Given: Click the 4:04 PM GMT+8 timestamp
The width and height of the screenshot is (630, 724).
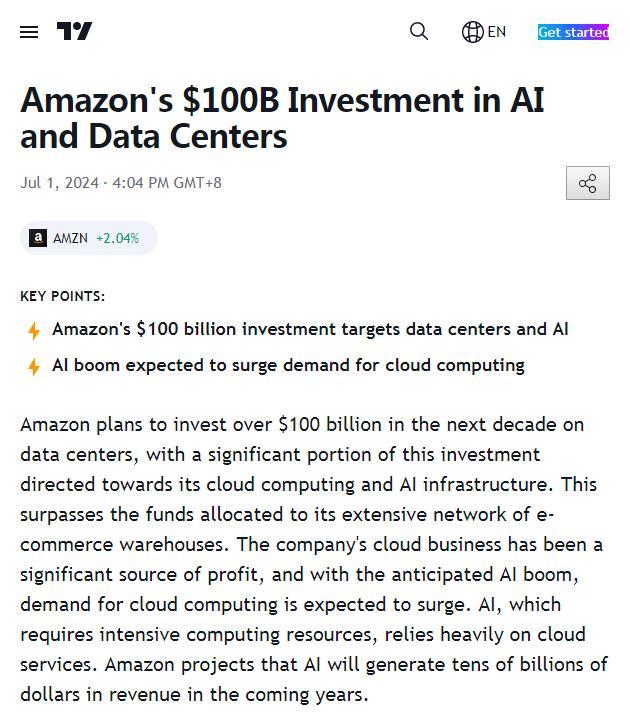Looking at the screenshot, I should [x=167, y=183].
